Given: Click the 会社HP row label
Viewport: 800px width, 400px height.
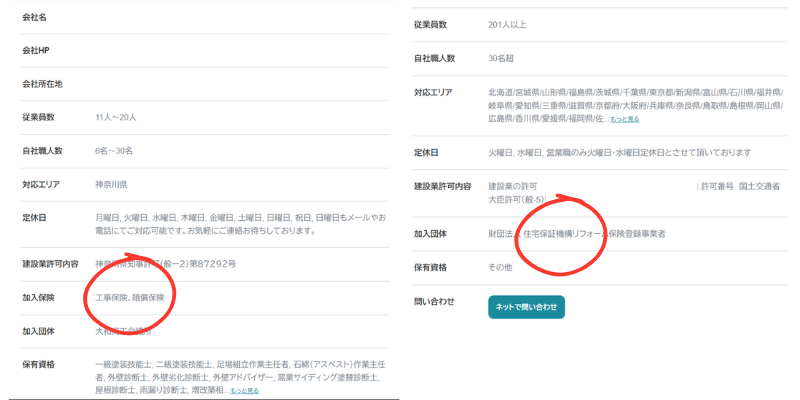Looking at the screenshot, I should 36,50.
